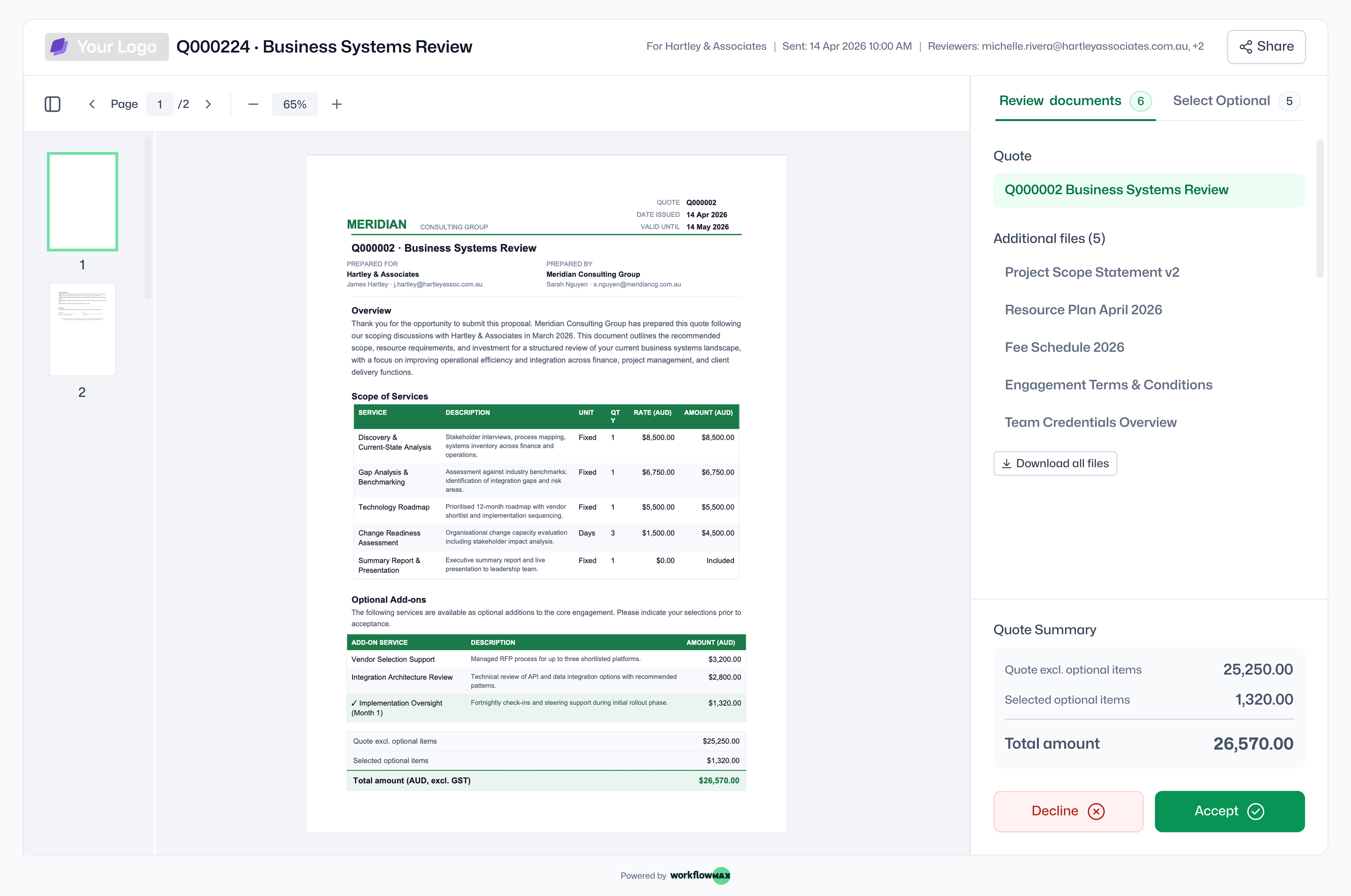Screen dimensions: 1351x896
Task: Click 'Summary Report & Presentation' service row
Action: (x=546, y=565)
